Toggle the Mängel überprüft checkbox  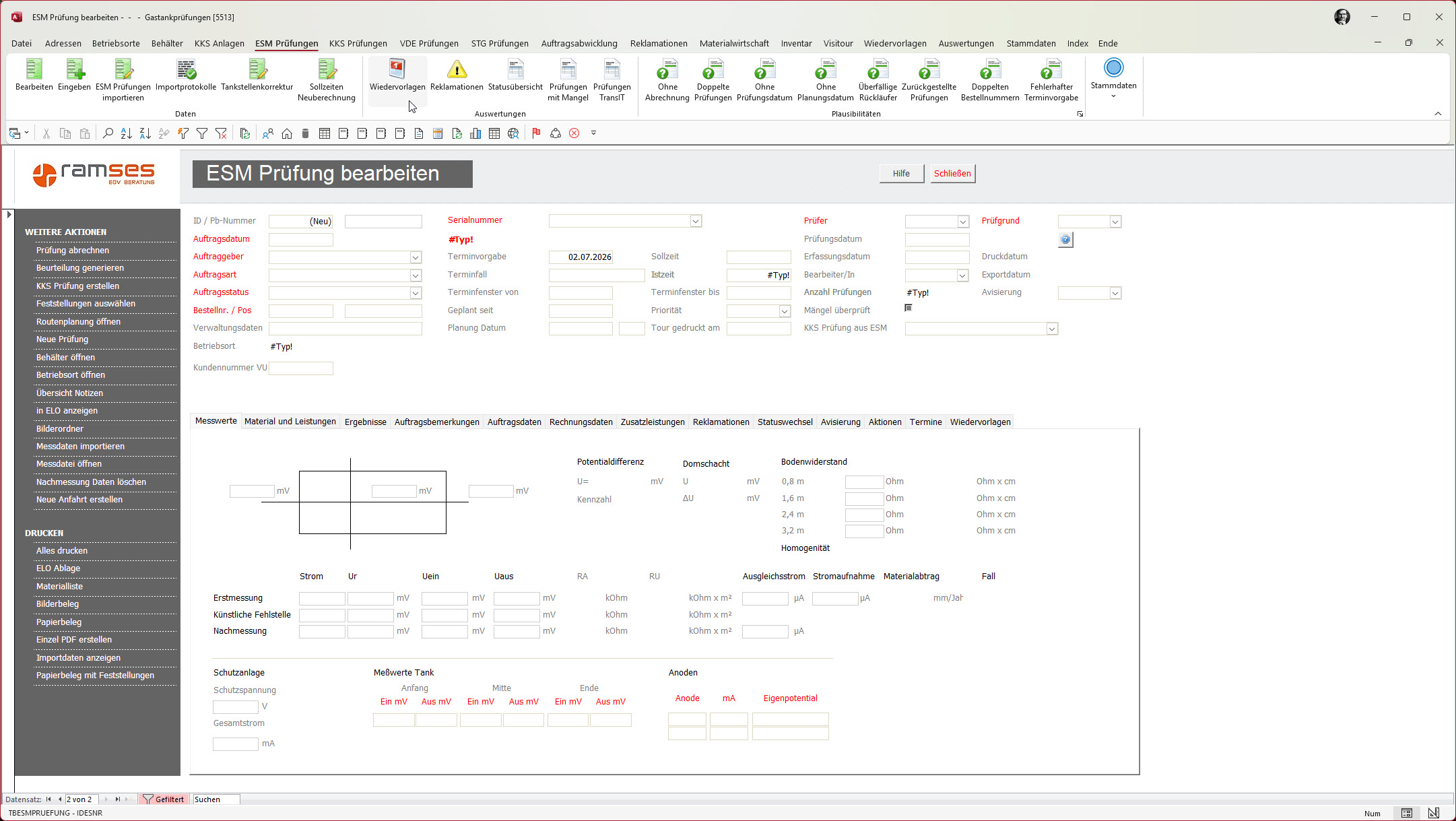tap(908, 308)
